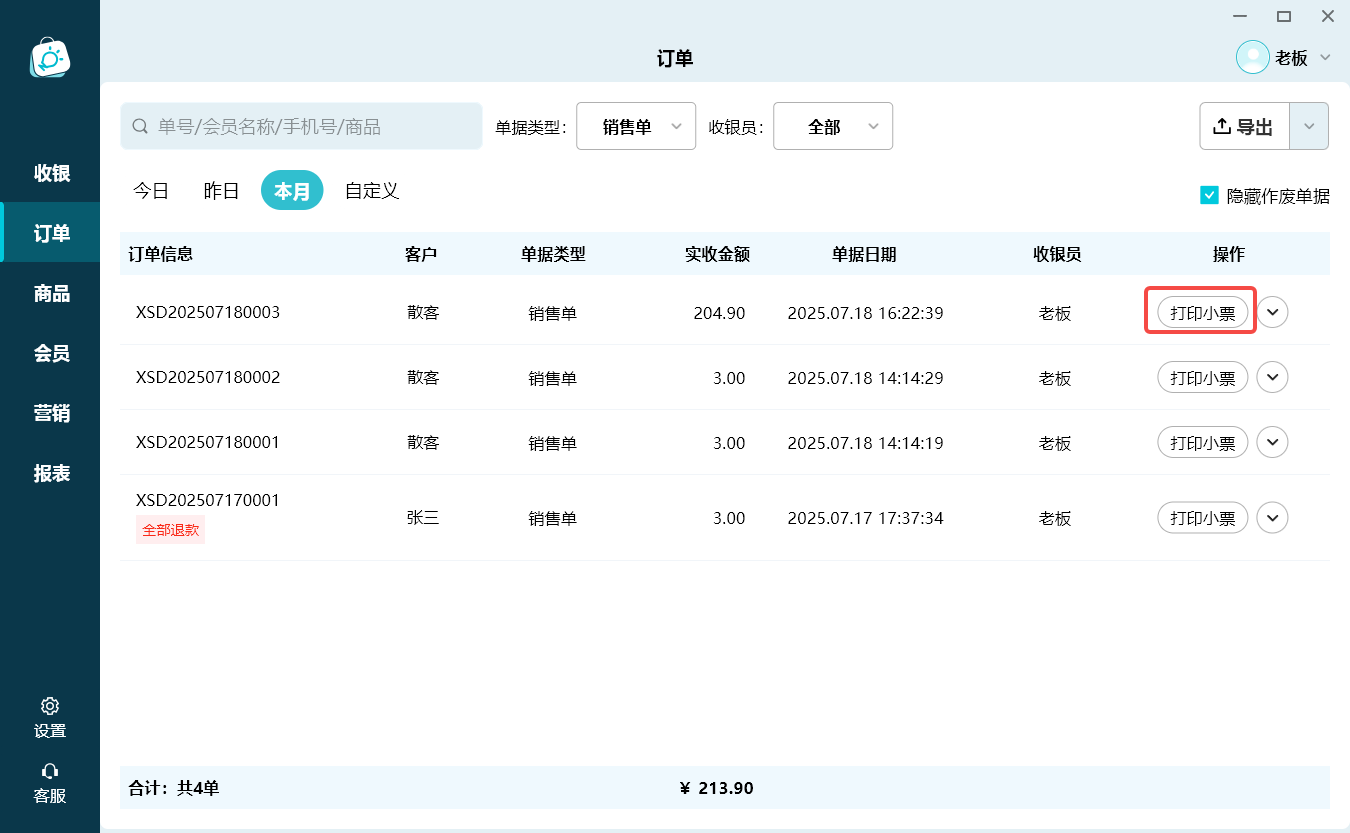Select the 本月 date tab
1350x833 pixels.
point(292,191)
